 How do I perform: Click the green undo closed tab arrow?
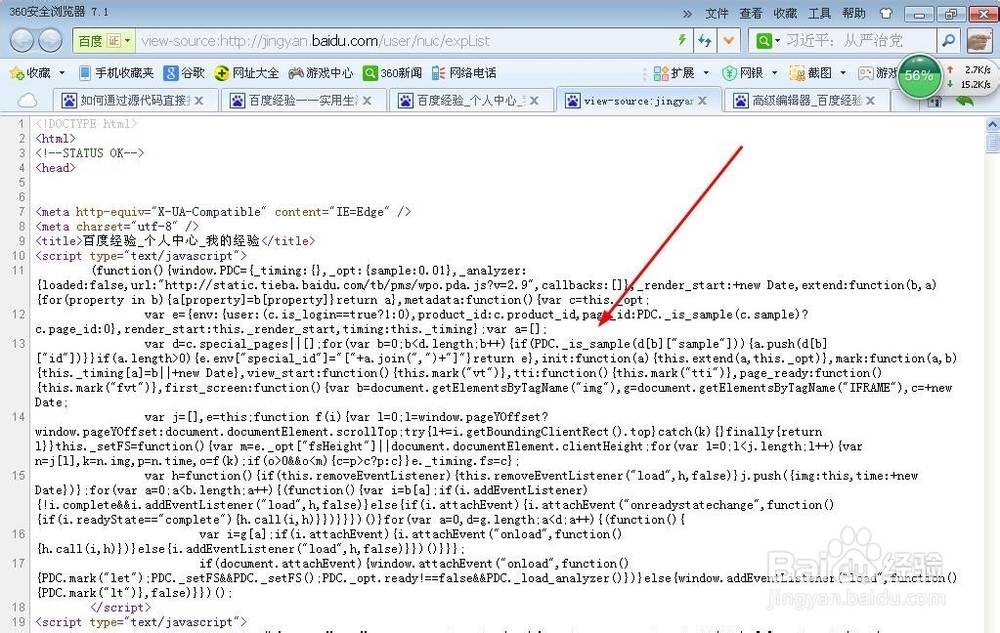click(965, 101)
